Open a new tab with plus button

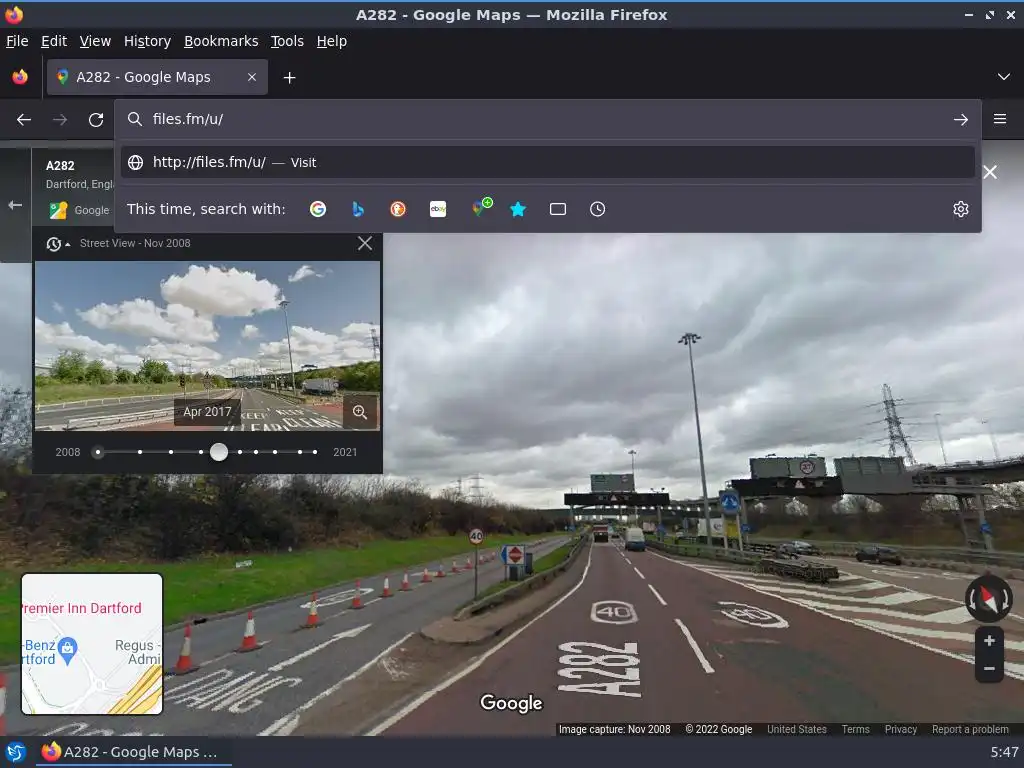click(x=289, y=78)
